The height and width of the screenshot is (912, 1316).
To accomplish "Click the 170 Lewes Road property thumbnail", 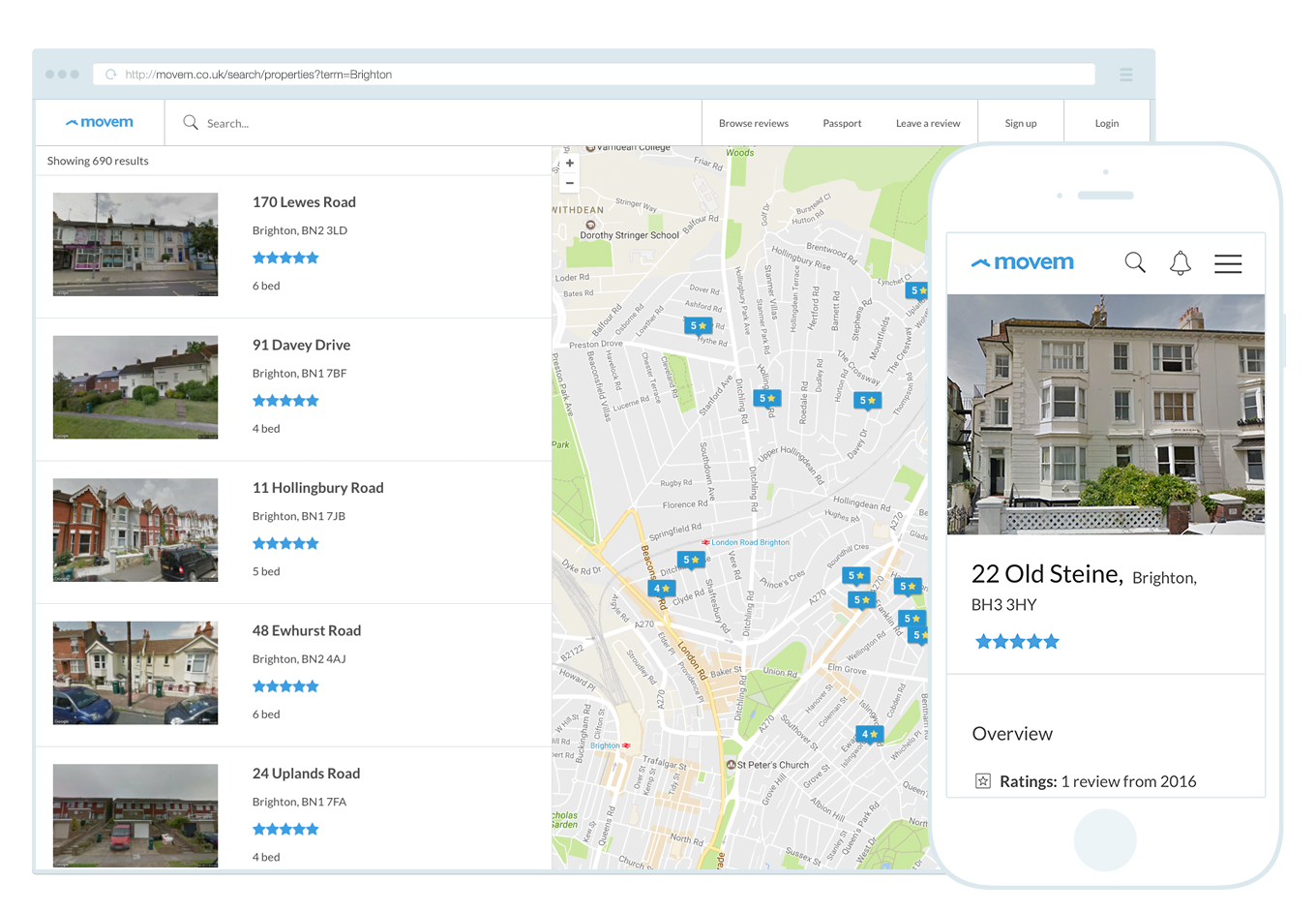I will [135, 244].
